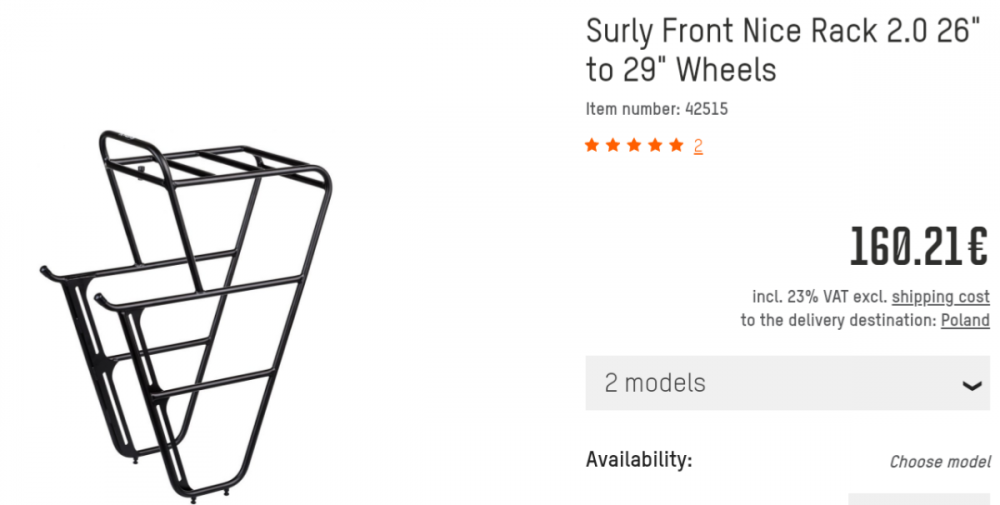The height and width of the screenshot is (505, 1000).
Task: Click the Availability label
Action: click(638, 460)
